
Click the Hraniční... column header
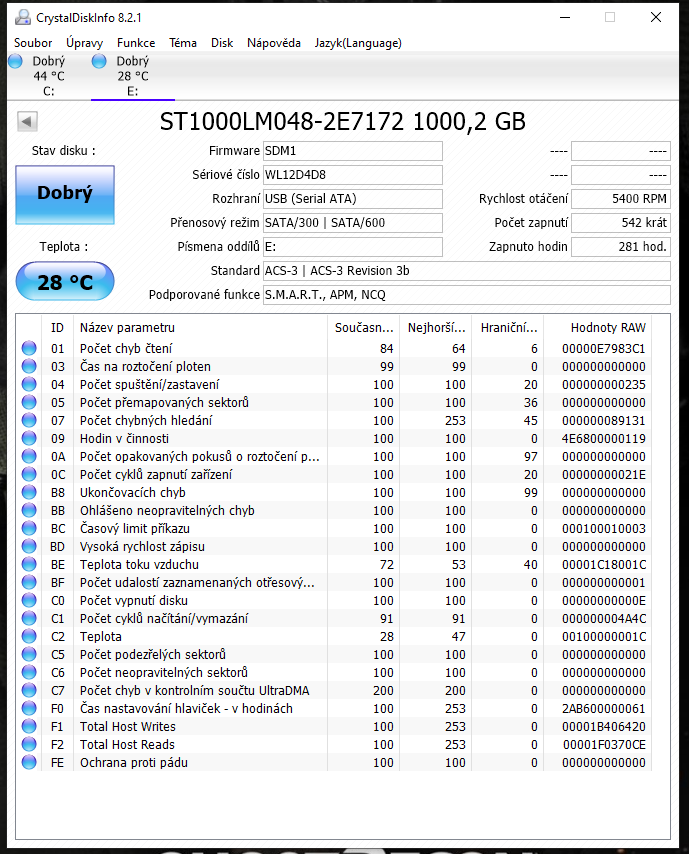pos(508,328)
